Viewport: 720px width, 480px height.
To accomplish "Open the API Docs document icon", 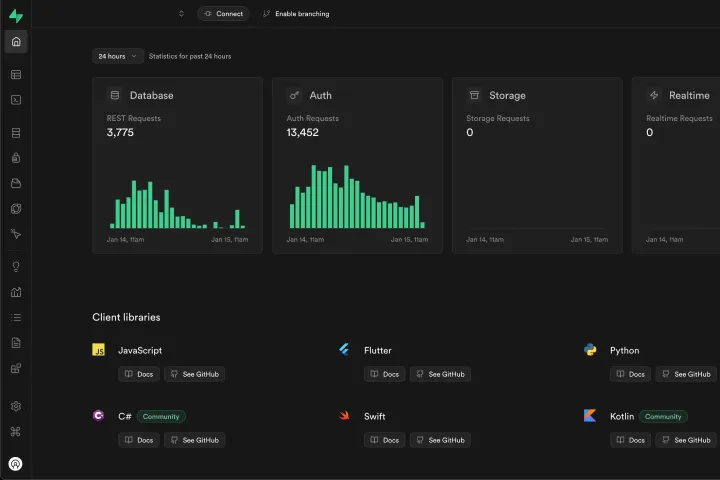I will pyautogui.click(x=16, y=343).
